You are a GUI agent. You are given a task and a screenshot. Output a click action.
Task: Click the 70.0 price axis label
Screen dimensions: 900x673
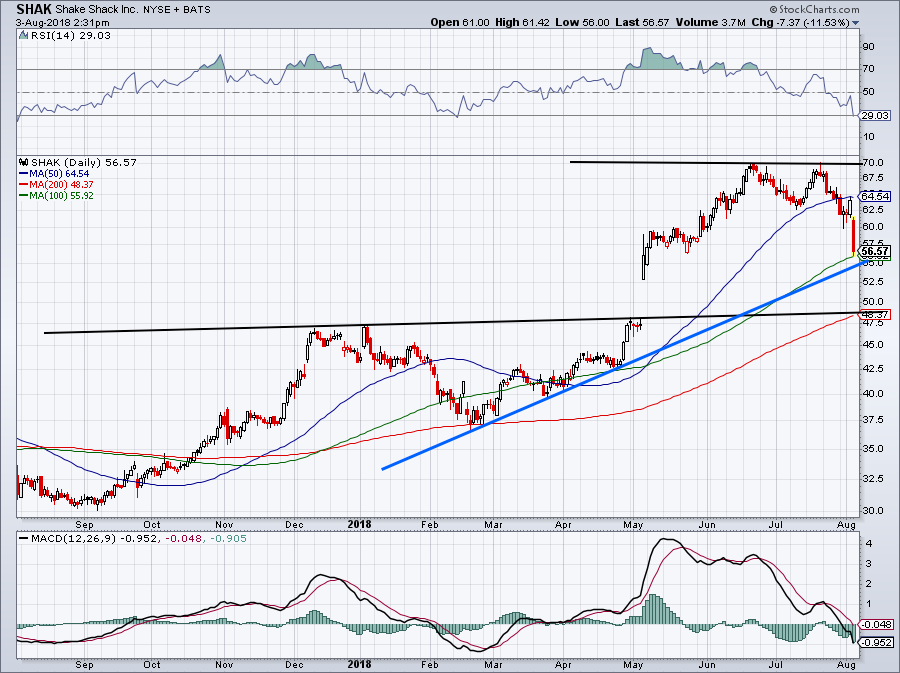click(x=872, y=163)
